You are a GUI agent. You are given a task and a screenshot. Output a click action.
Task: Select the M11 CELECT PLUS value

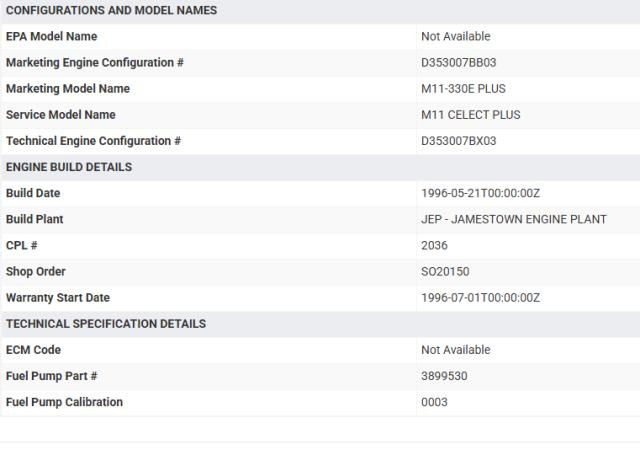[471, 115]
